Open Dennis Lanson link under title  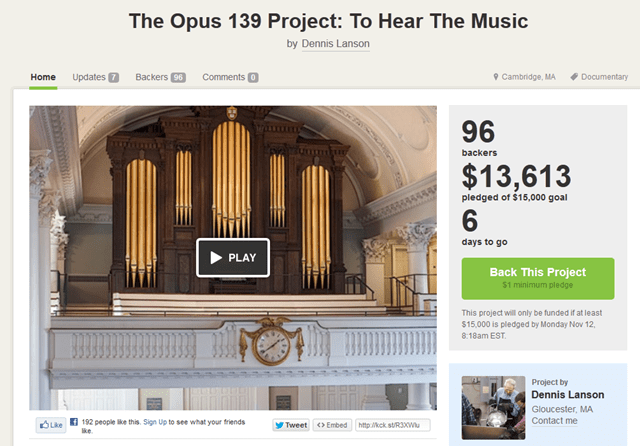click(336, 44)
